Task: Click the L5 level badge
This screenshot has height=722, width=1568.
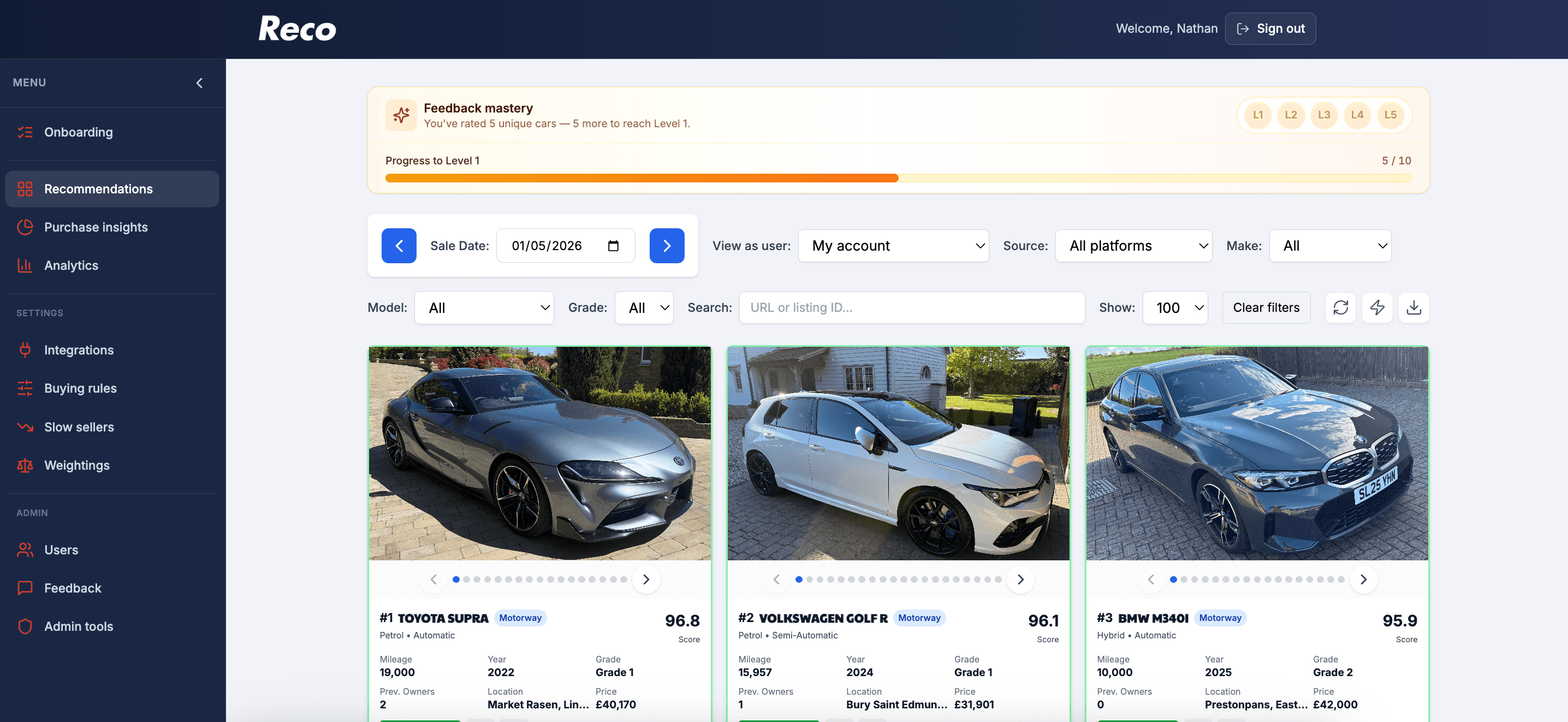Action: (1390, 115)
